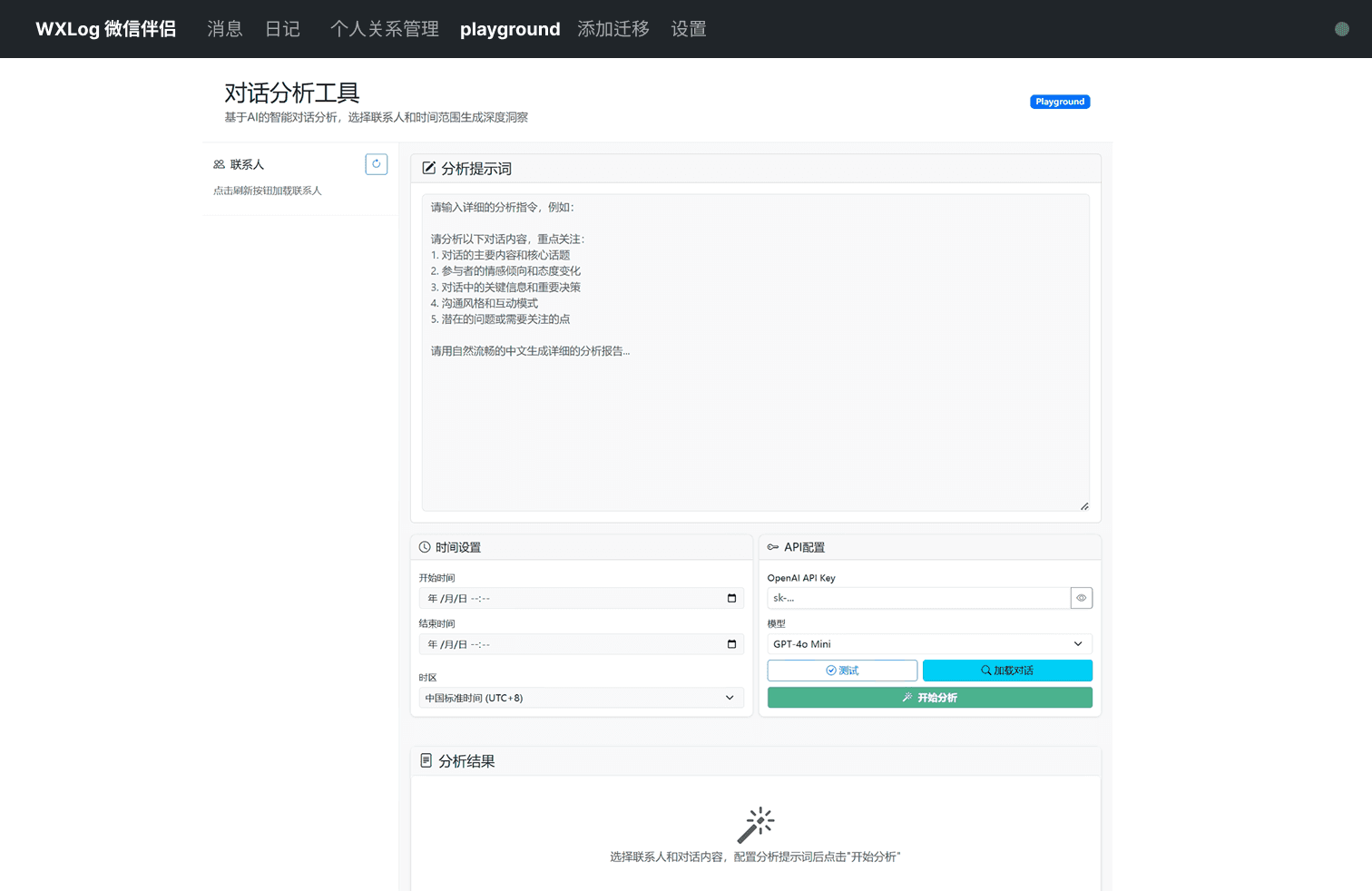Open the 模型 dropdown showing GPT-4o Mini

coord(929,643)
